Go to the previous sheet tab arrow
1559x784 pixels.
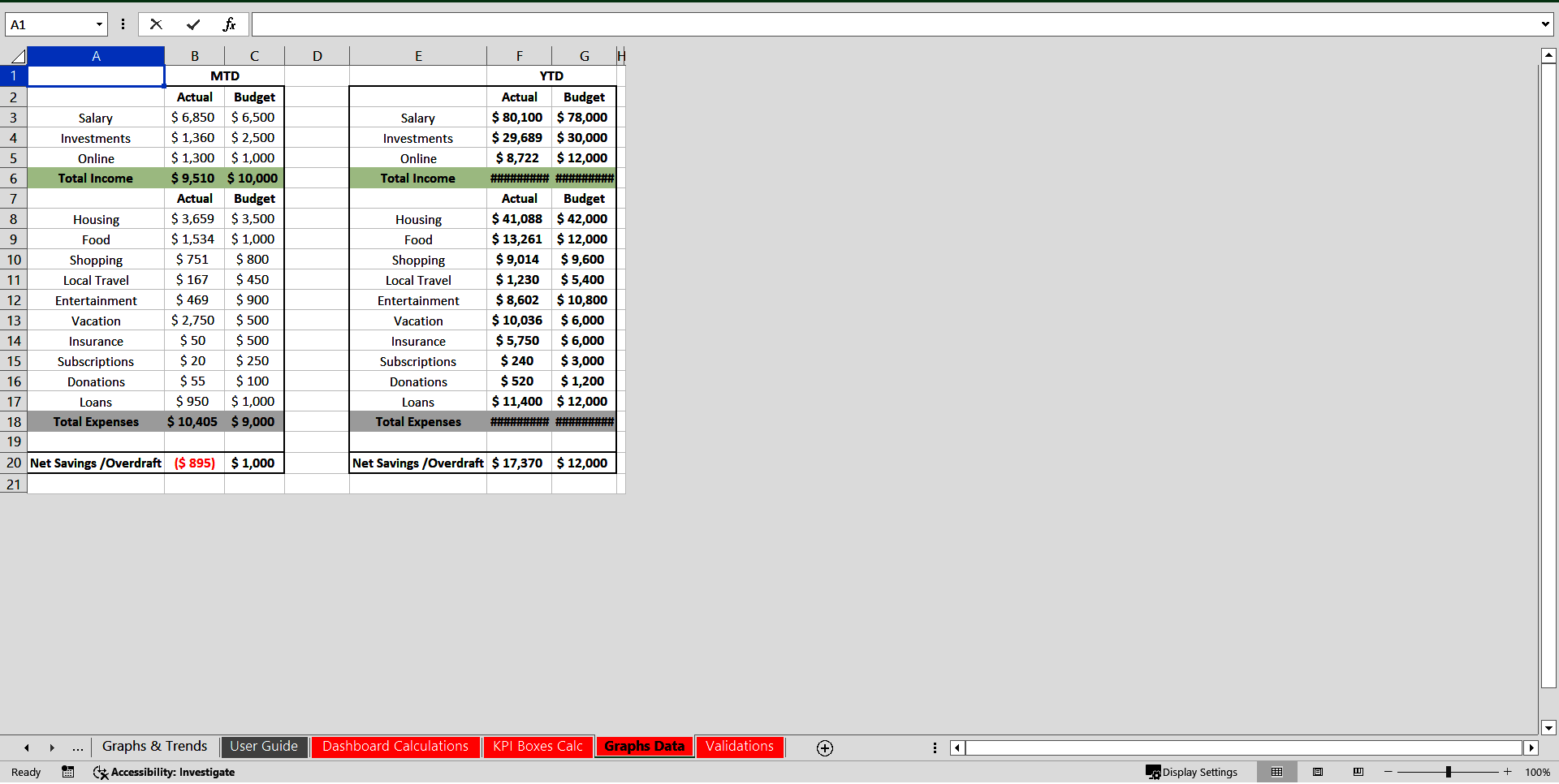[27, 747]
